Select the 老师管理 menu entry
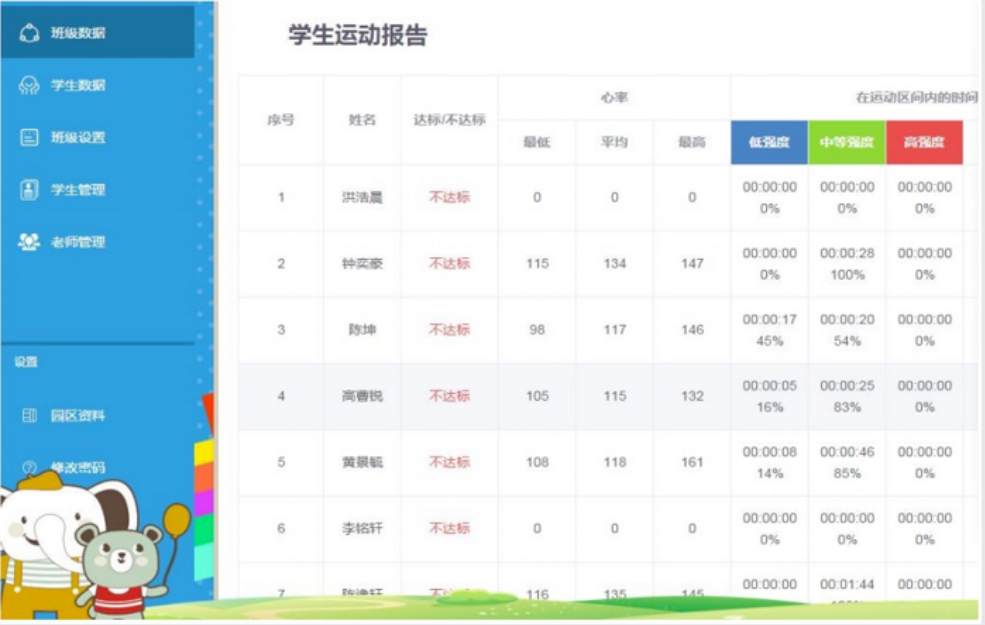Image resolution: width=985 pixels, height=625 pixels. click(78, 242)
